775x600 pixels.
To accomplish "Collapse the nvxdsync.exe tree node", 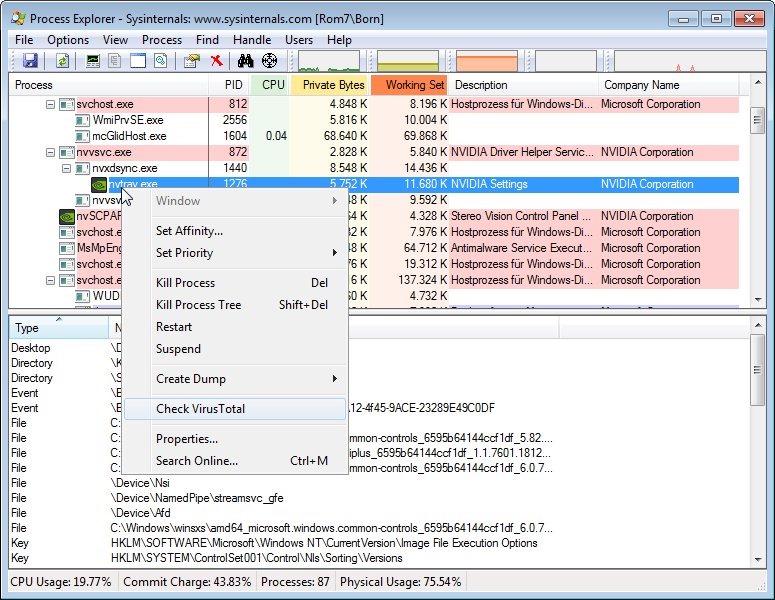I will click(66, 169).
